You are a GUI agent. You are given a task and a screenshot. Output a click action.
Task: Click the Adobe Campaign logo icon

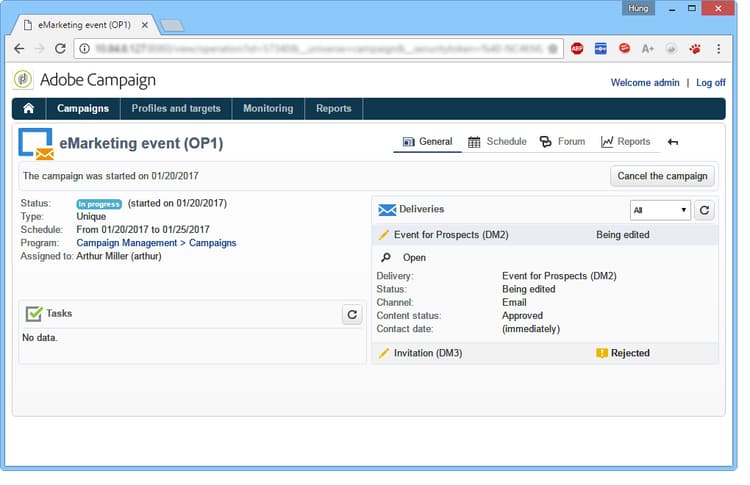22,79
